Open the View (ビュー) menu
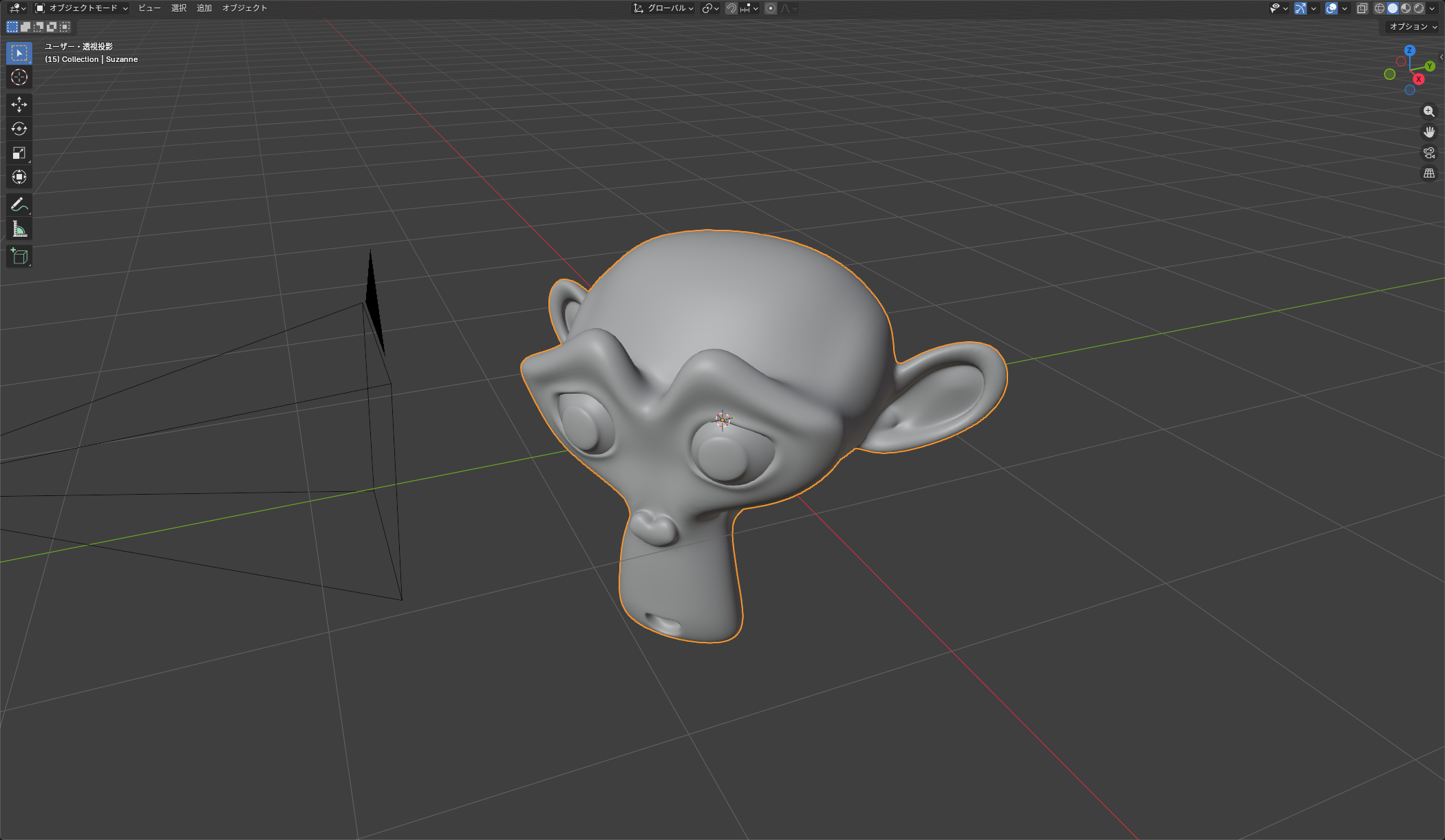 pyautogui.click(x=149, y=8)
